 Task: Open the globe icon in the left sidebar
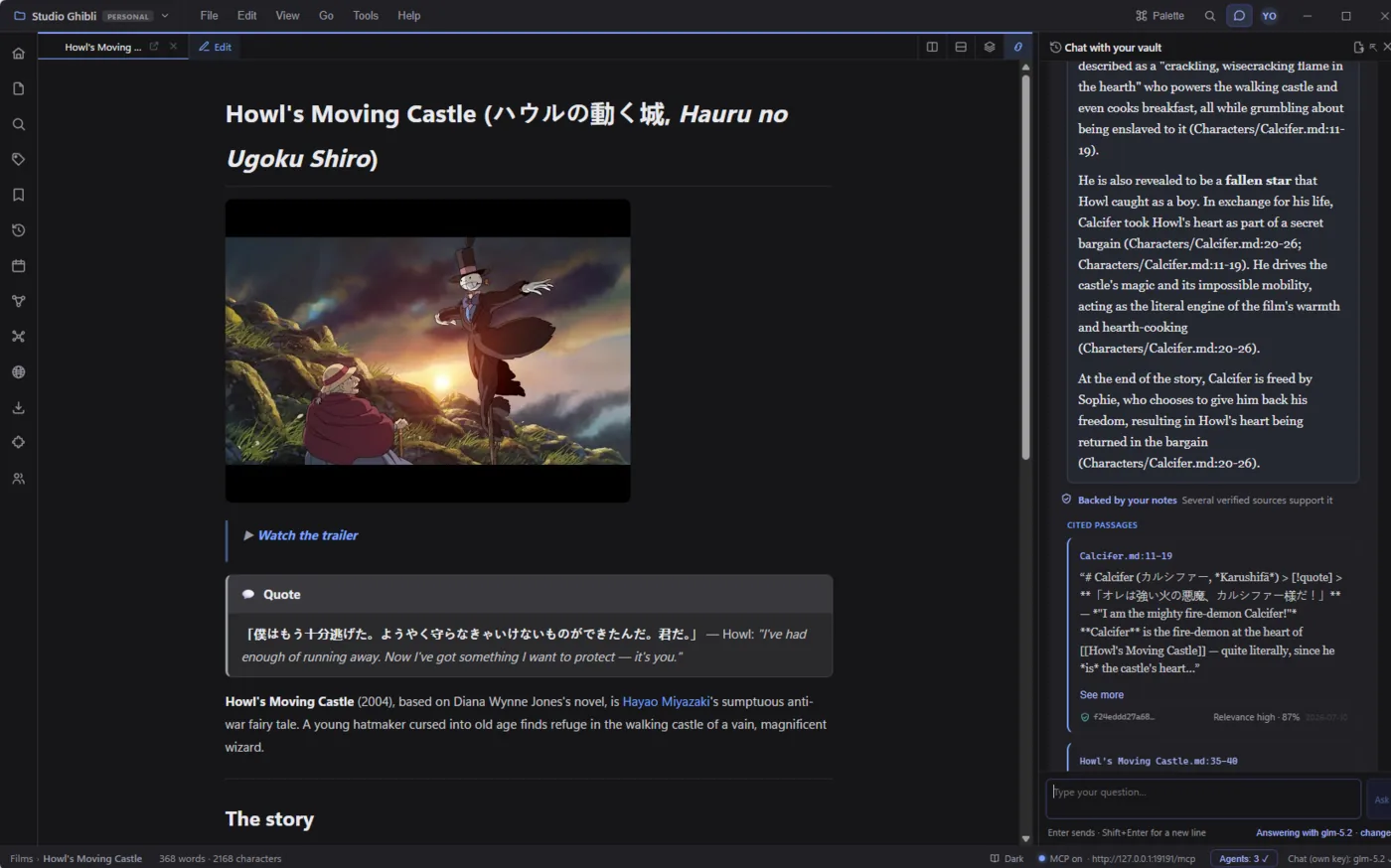point(18,372)
